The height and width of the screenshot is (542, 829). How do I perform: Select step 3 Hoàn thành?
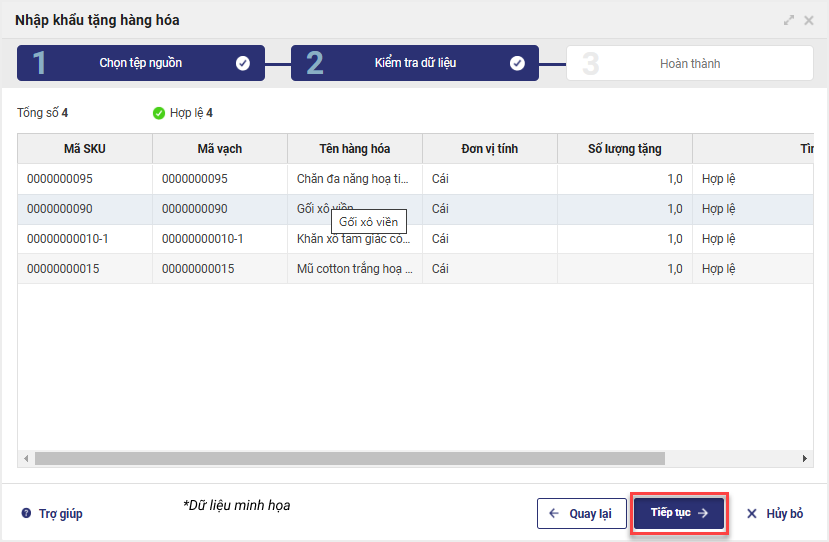point(689,63)
